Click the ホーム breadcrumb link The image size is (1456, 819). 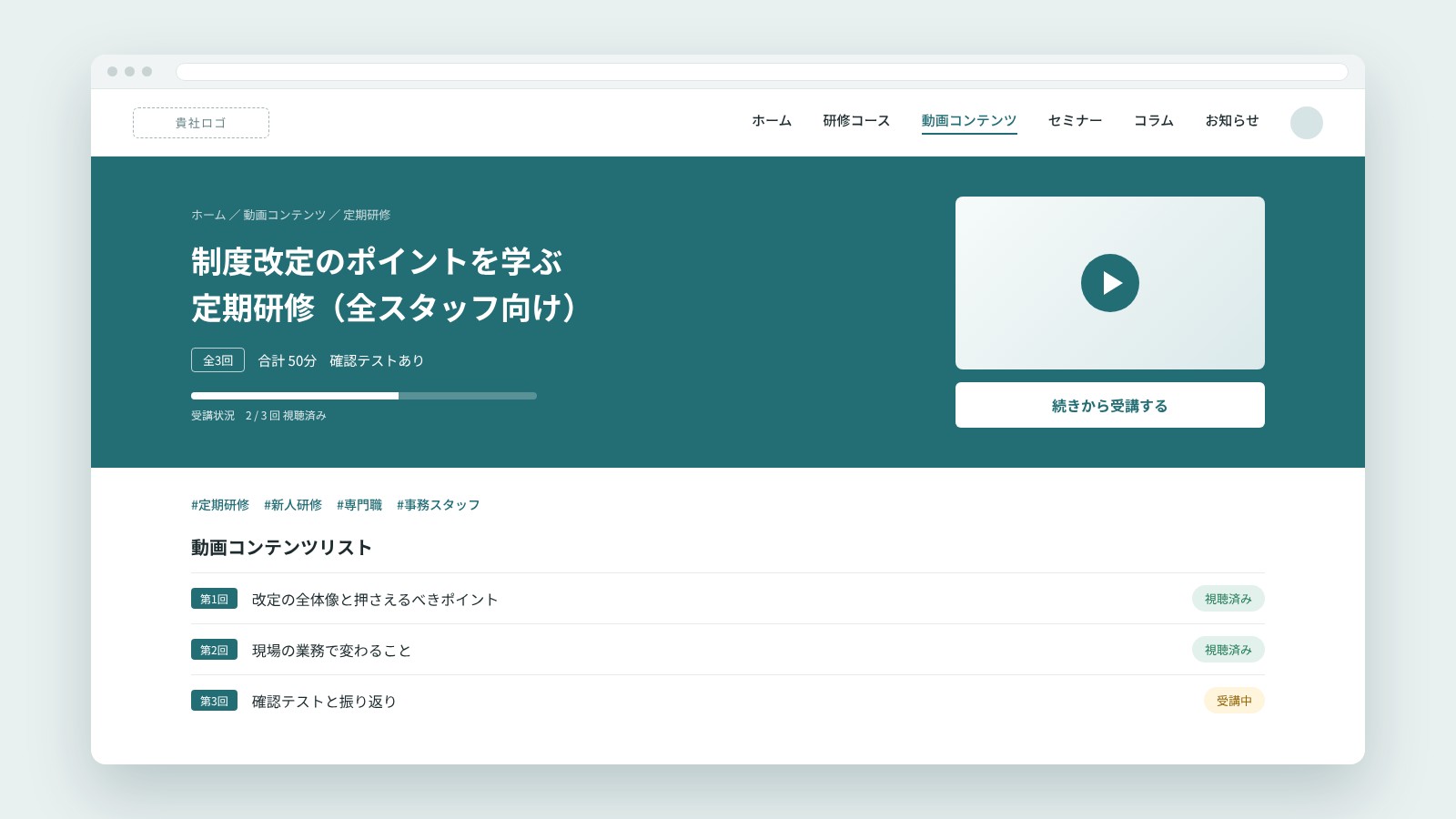(x=208, y=215)
